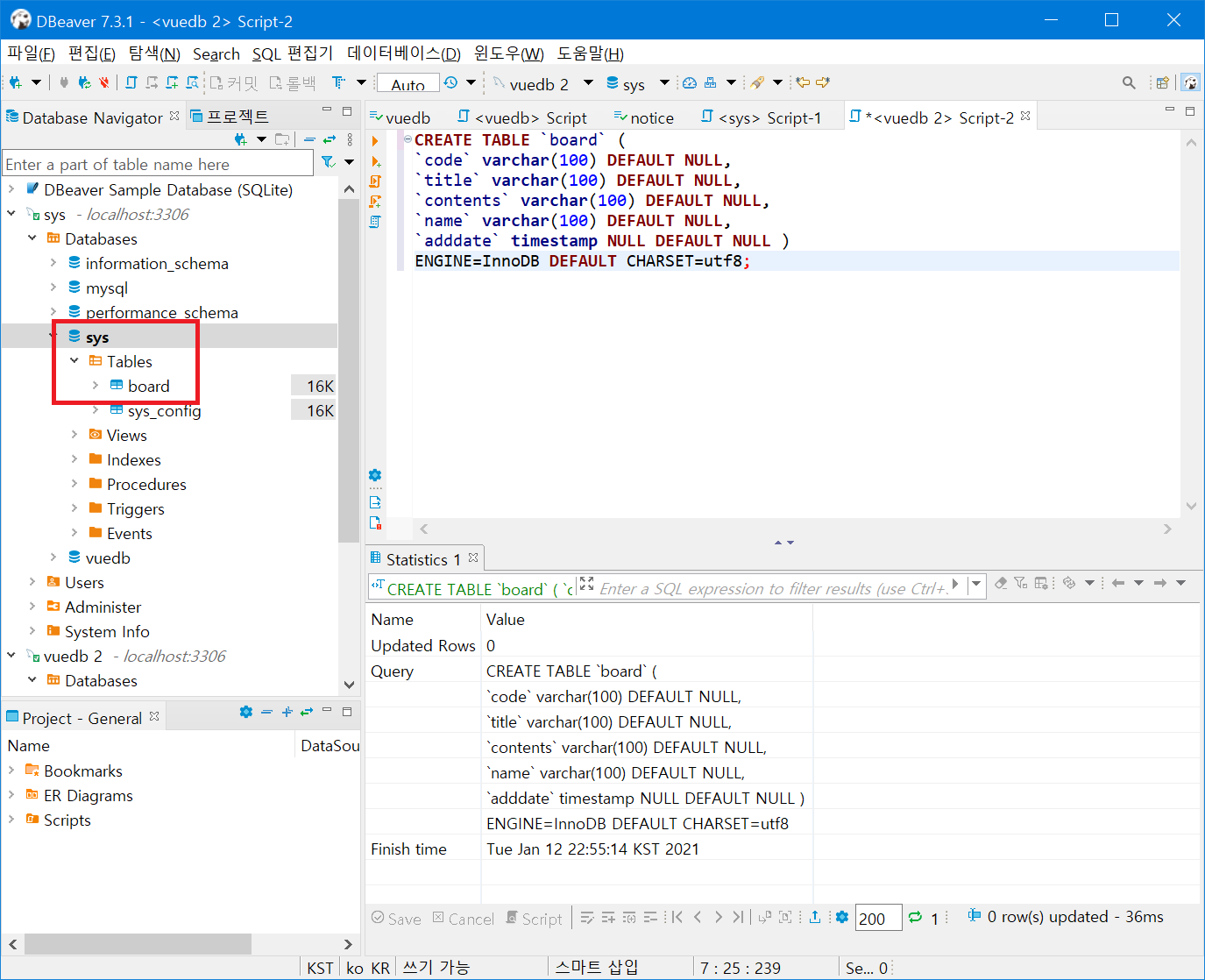
Task: Click the SQL filter expression input field
Action: [774, 588]
